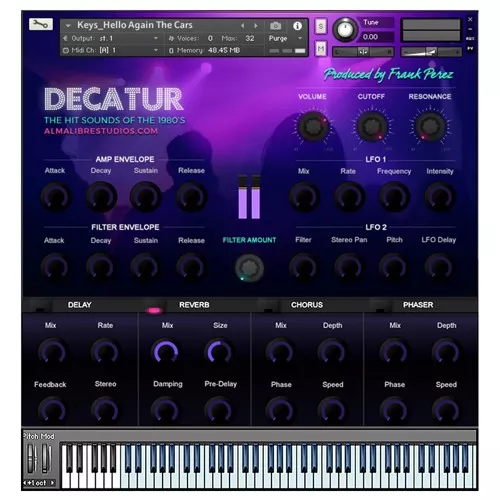
Task: Click the LFO 1 Rate knob
Action: [349, 197]
